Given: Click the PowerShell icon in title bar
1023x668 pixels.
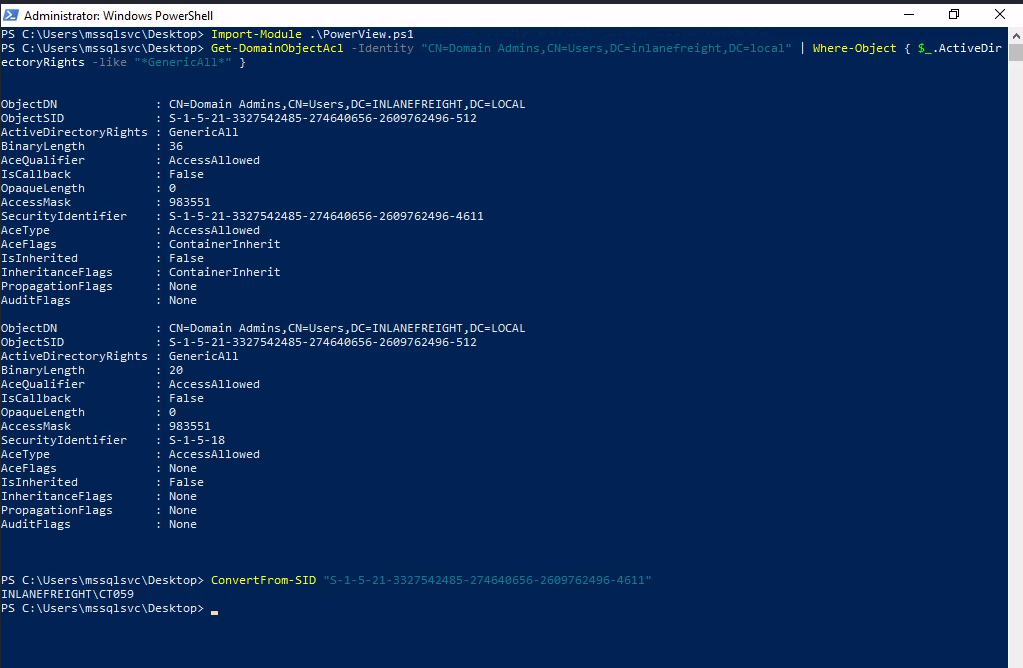Looking at the screenshot, I should point(11,15).
